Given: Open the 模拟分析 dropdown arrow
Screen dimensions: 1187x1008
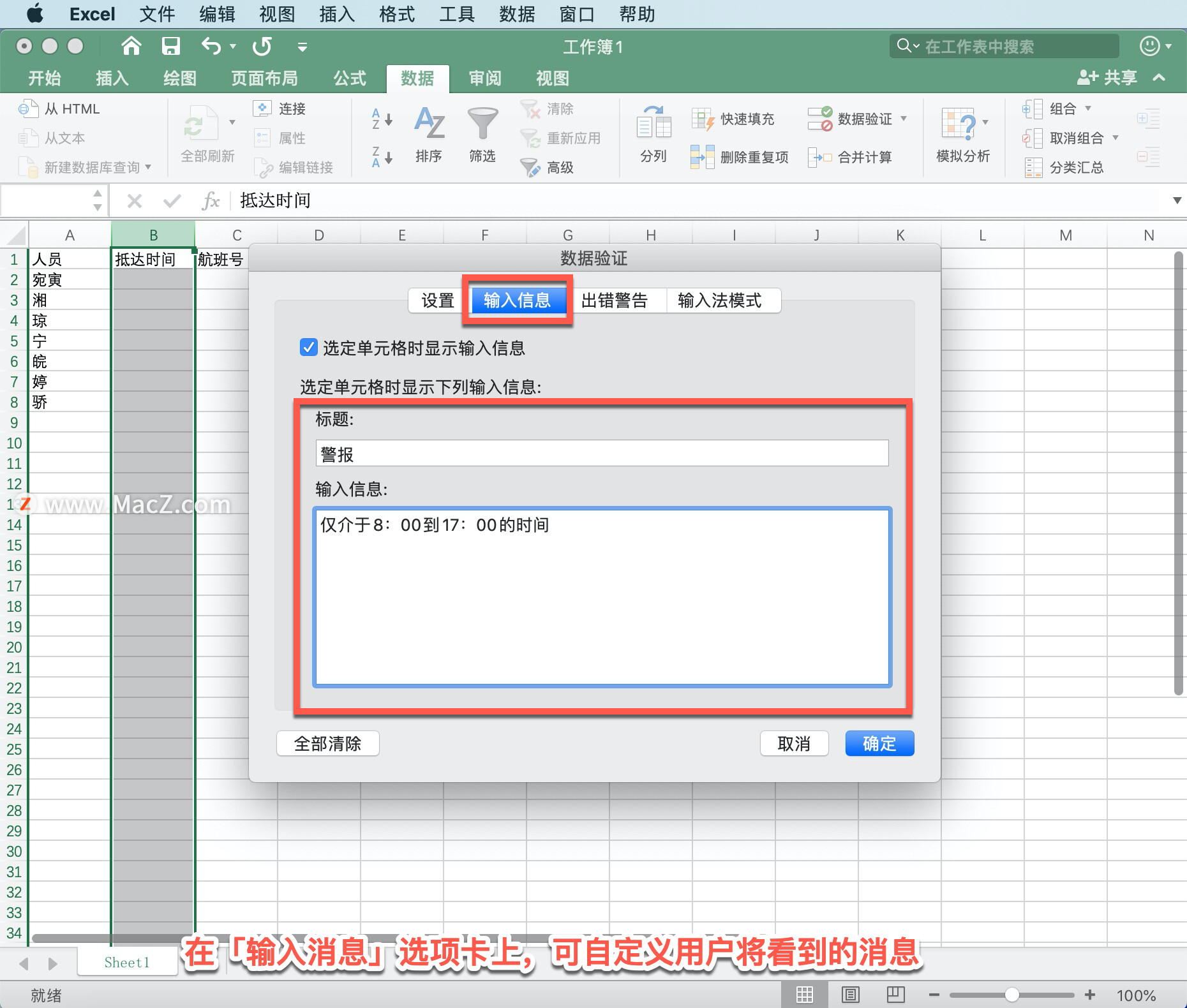Looking at the screenshot, I should click(985, 122).
